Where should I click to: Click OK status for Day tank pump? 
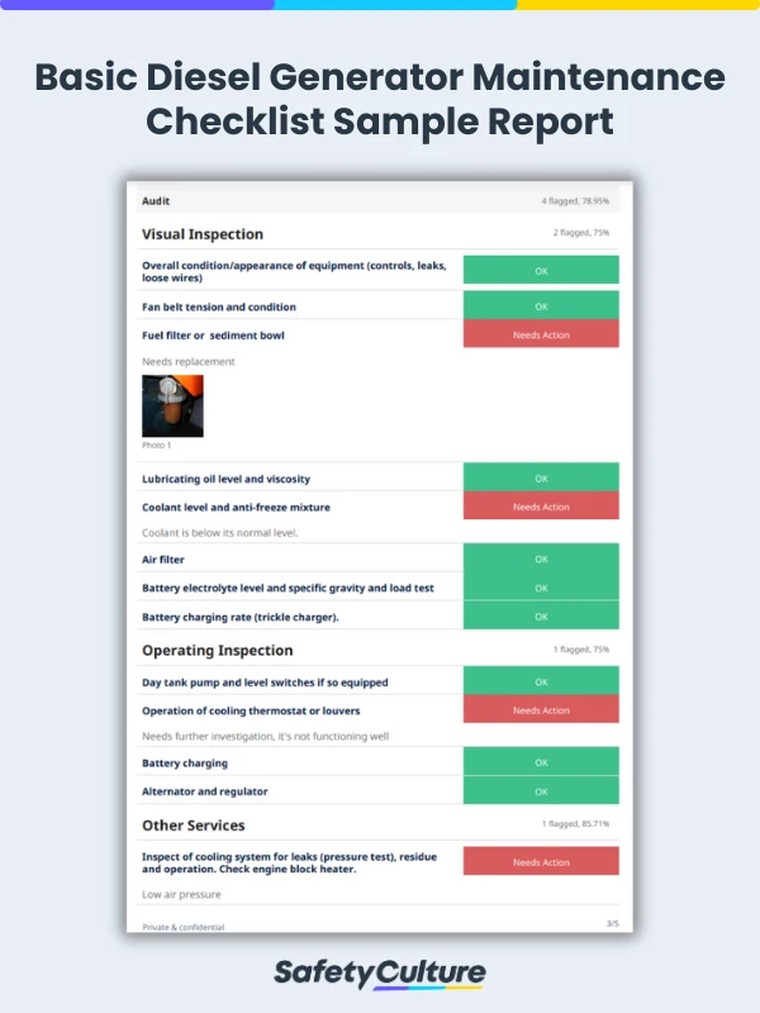point(541,682)
